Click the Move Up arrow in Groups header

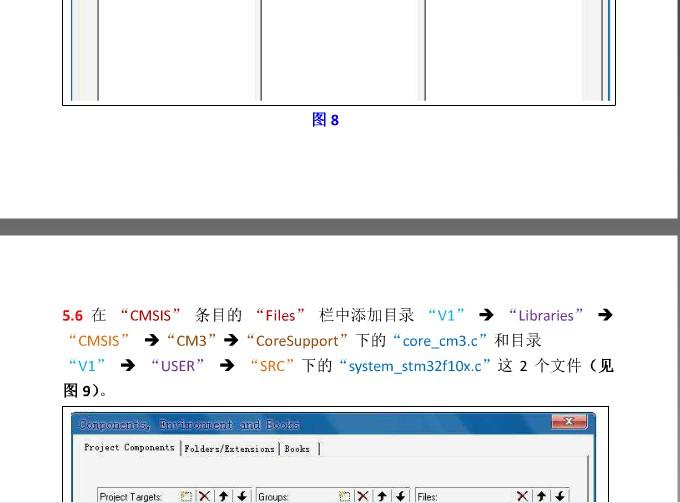382,496
